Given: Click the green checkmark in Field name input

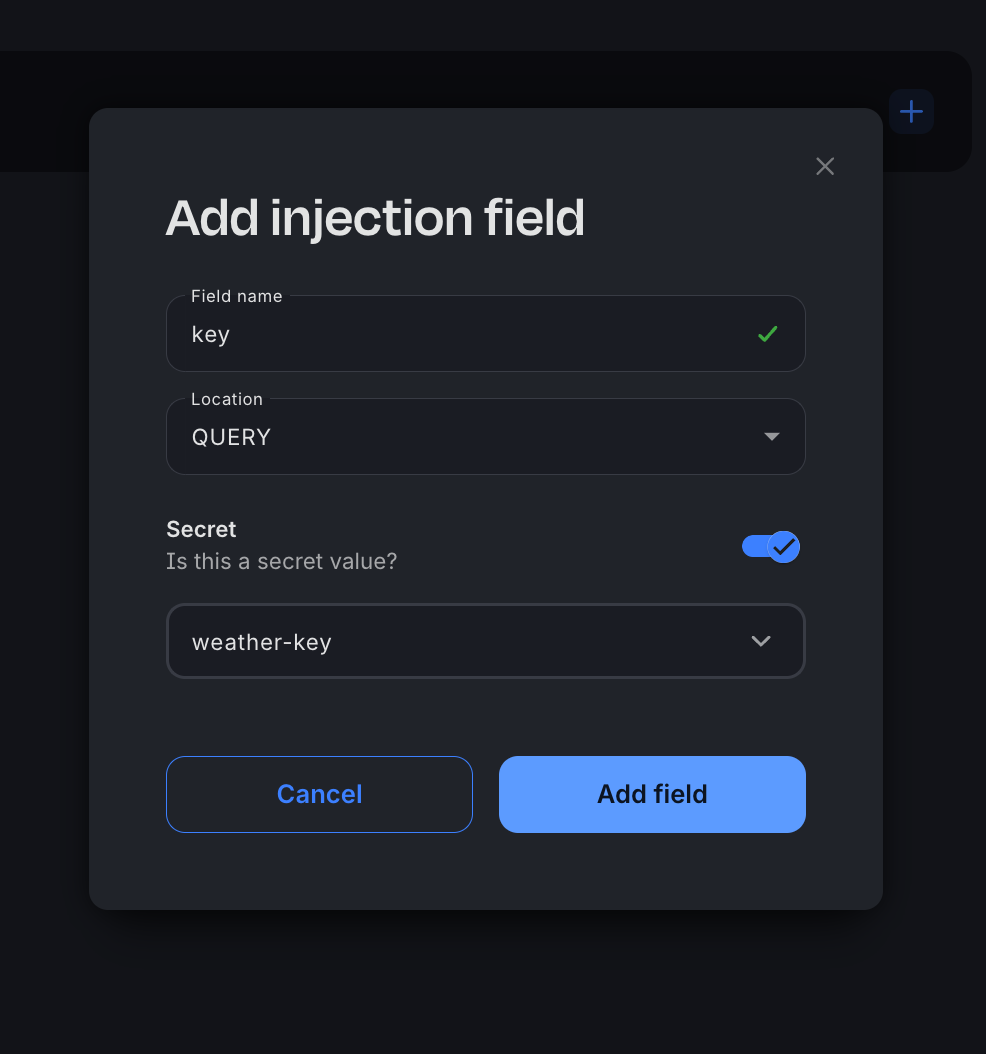Looking at the screenshot, I should (767, 334).
